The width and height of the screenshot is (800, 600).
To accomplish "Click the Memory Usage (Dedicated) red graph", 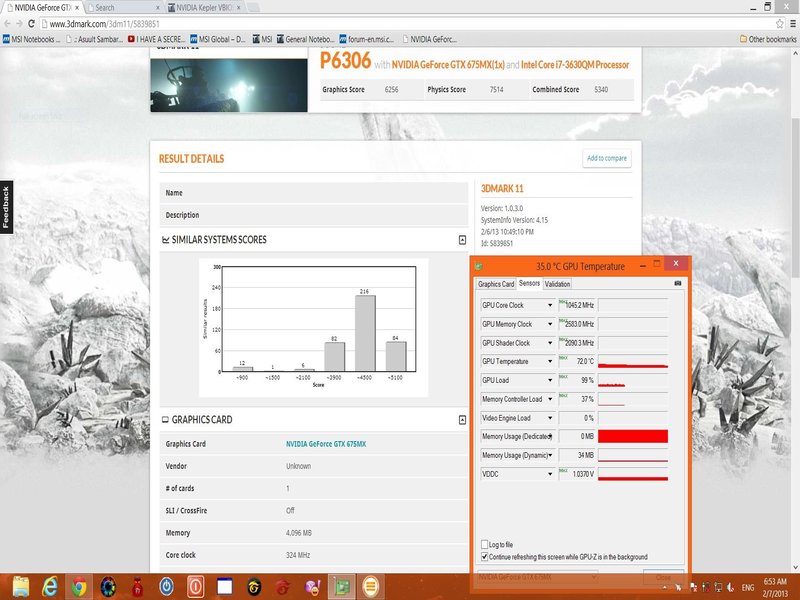I will pos(633,436).
